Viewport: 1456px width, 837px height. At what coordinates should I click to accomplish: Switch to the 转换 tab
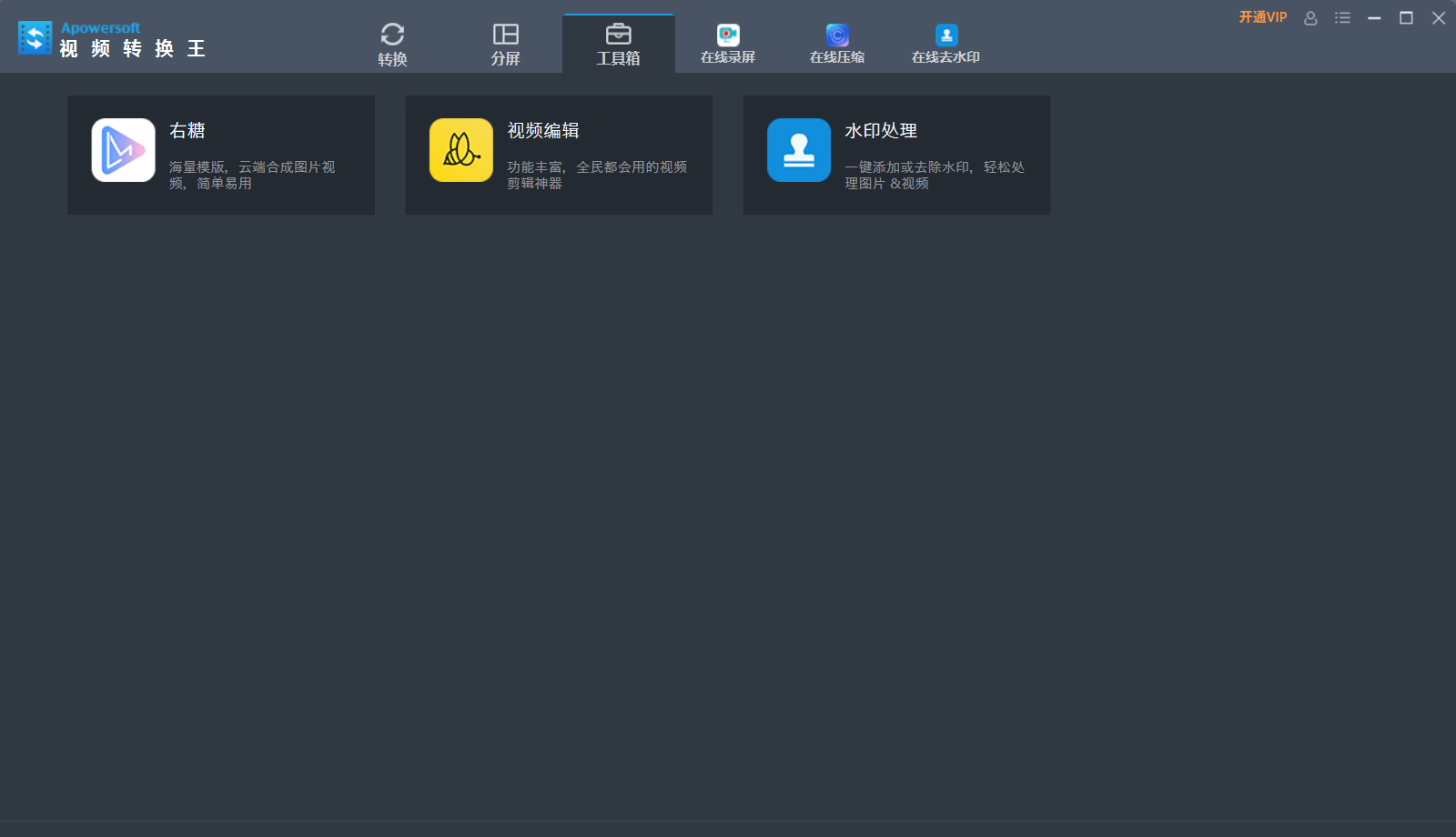click(392, 45)
